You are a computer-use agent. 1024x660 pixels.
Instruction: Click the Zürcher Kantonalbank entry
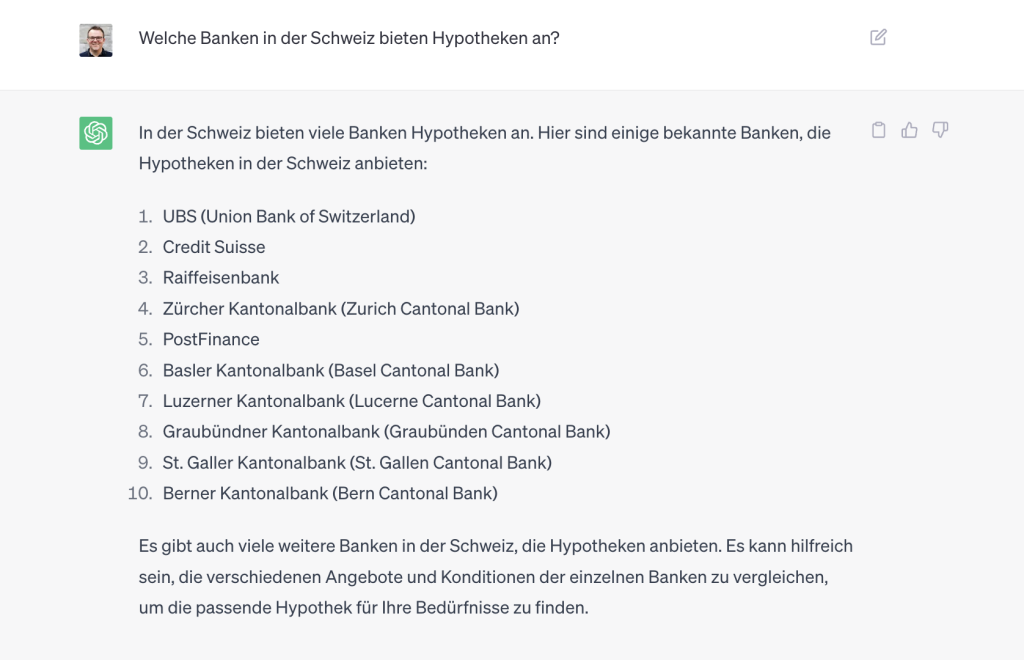[x=341, y=308]
